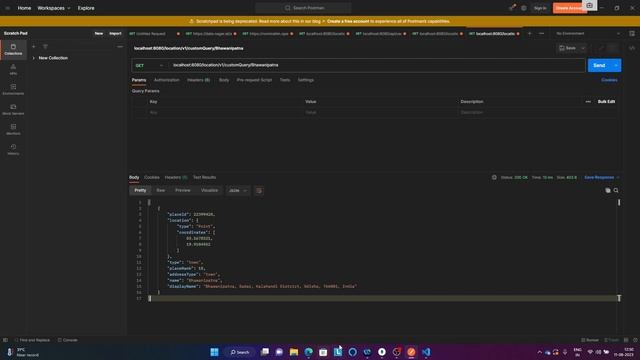Click the New button in Scratch Pad
The height and width of the screenshot is (360, 640).
point(99,33)
